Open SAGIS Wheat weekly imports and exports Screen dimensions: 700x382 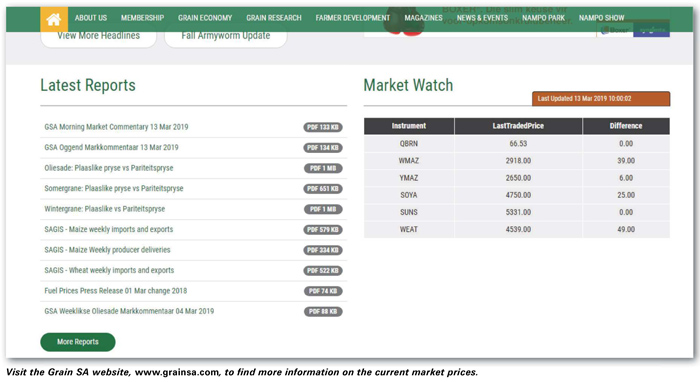[x=109, y=271]
